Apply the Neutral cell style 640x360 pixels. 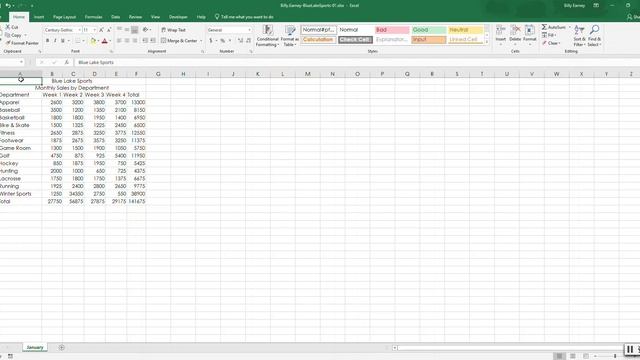click(x=465, y=30)
